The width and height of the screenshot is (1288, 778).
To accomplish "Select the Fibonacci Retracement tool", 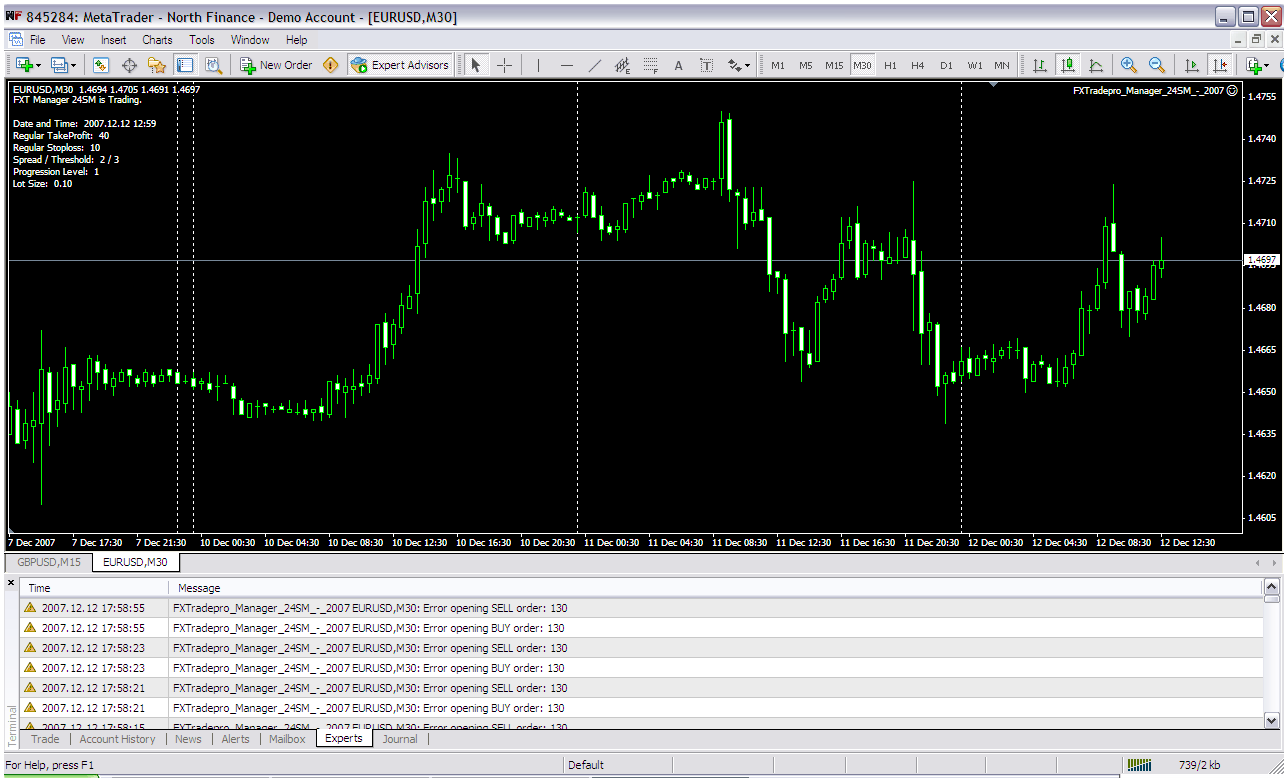I will 650,65.
